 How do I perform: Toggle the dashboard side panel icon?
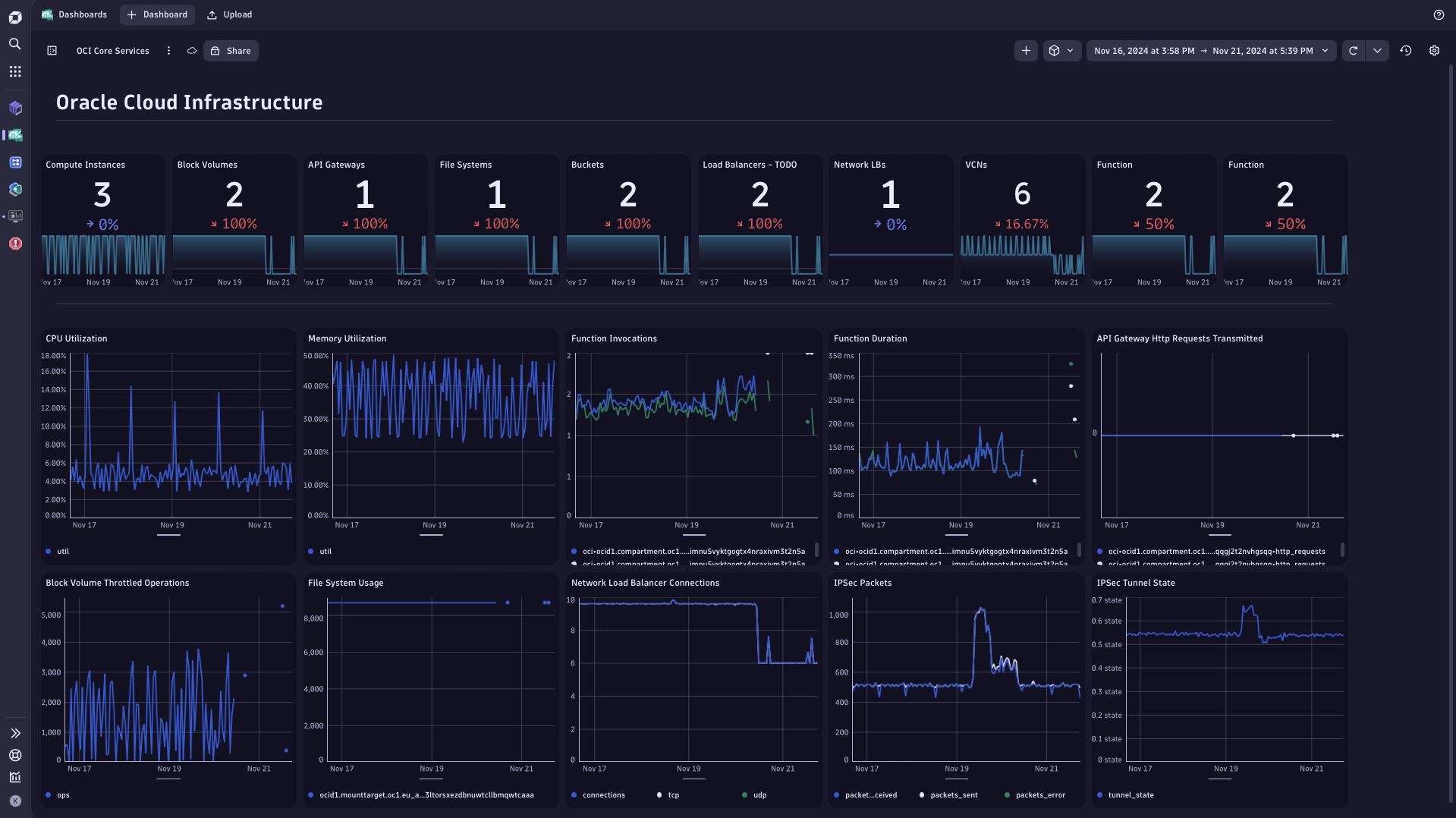pos(52,51)
